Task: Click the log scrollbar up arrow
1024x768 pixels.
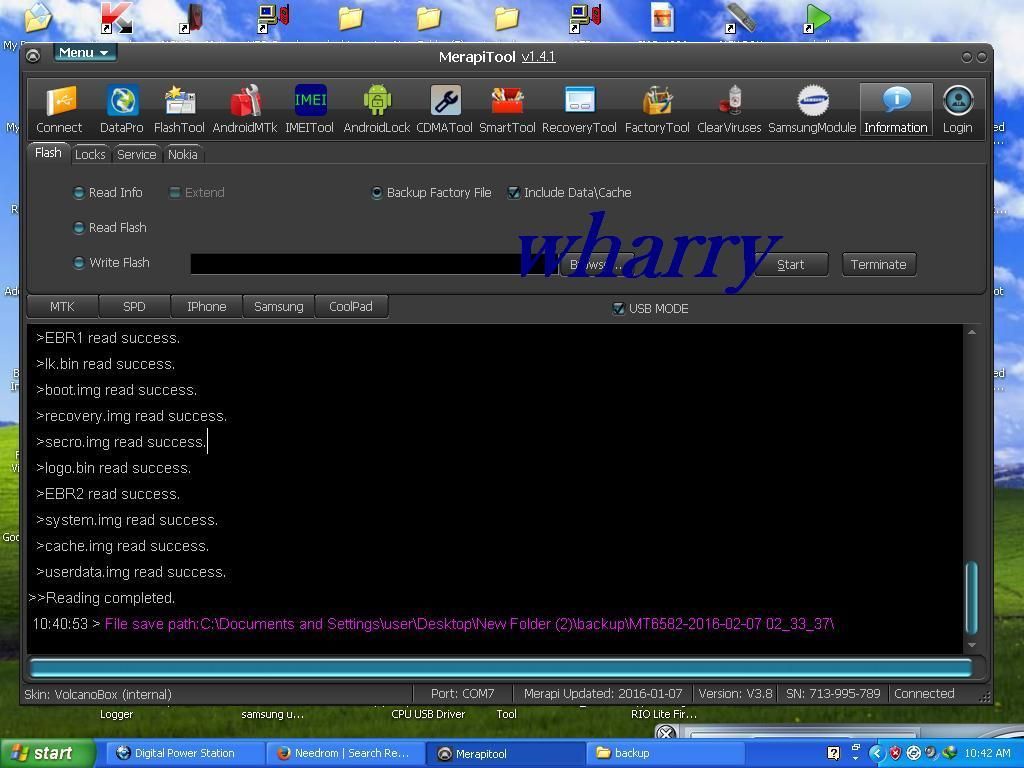Action: click(x=972, y=332)
